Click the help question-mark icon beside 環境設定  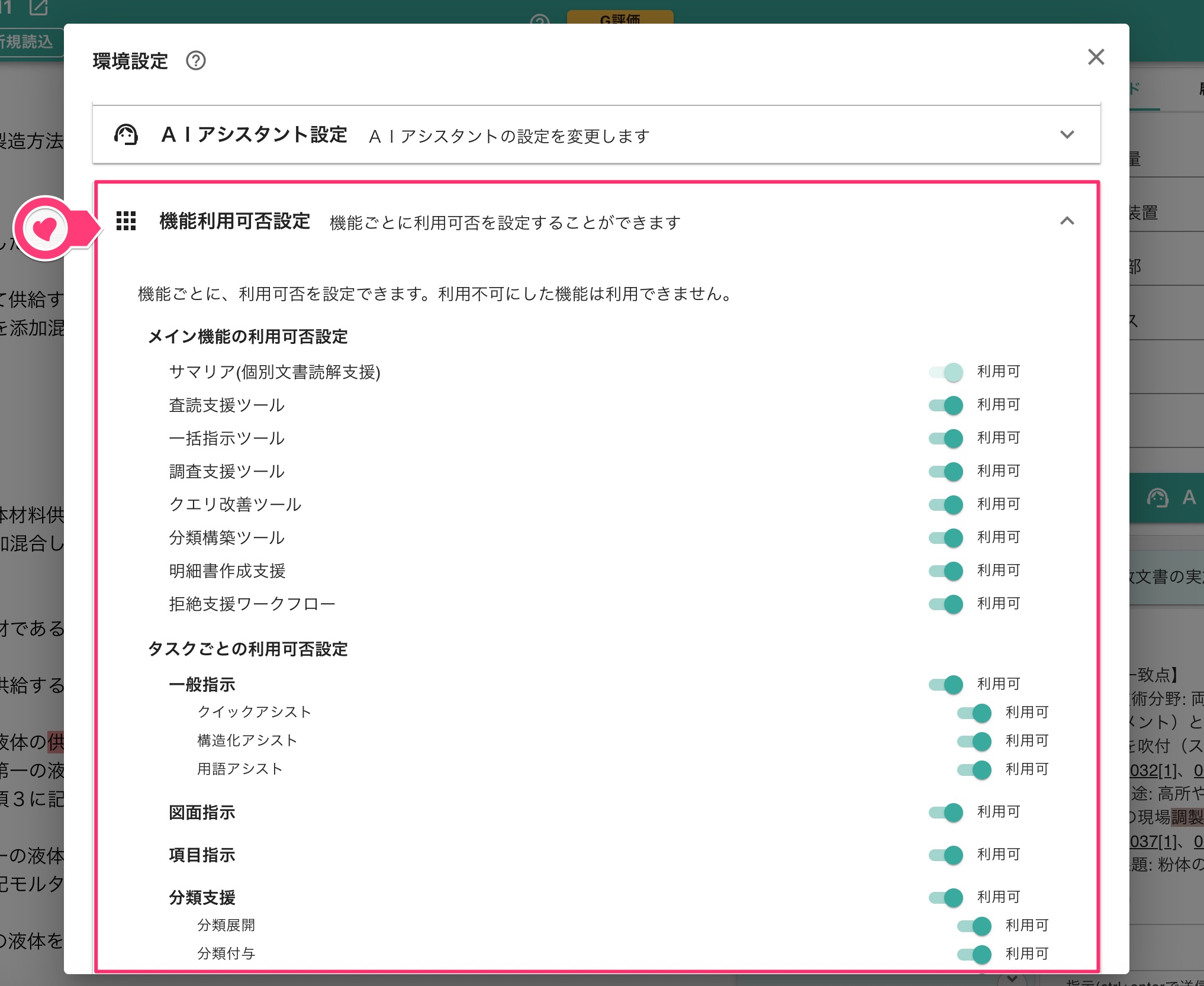point(196,60)
